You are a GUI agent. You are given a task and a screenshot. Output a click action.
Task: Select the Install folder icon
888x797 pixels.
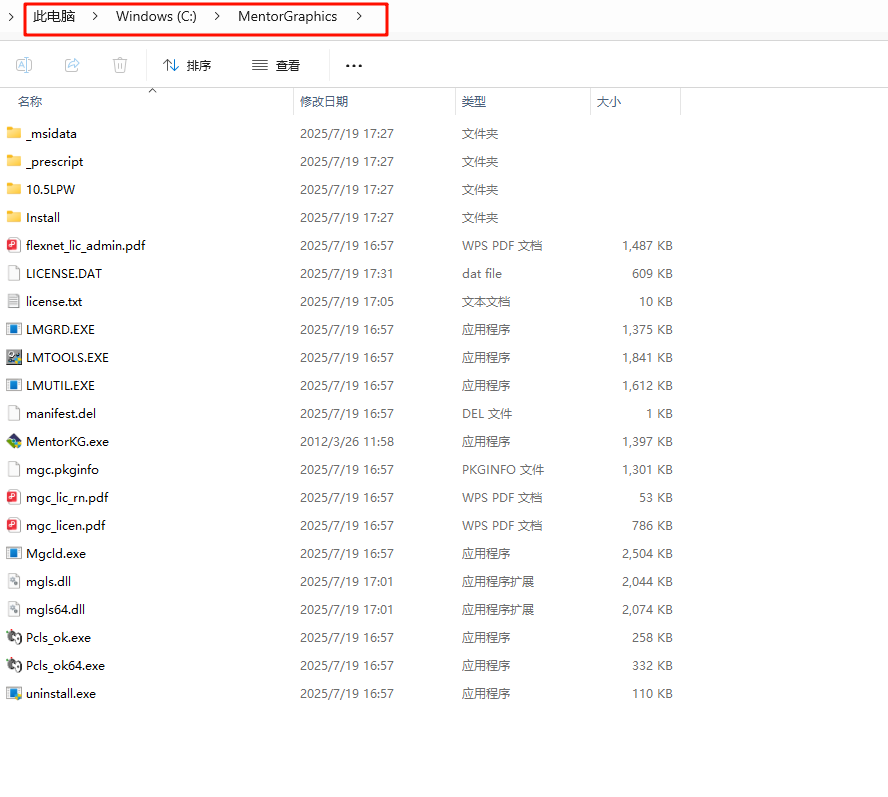click(x=14, y=217)
